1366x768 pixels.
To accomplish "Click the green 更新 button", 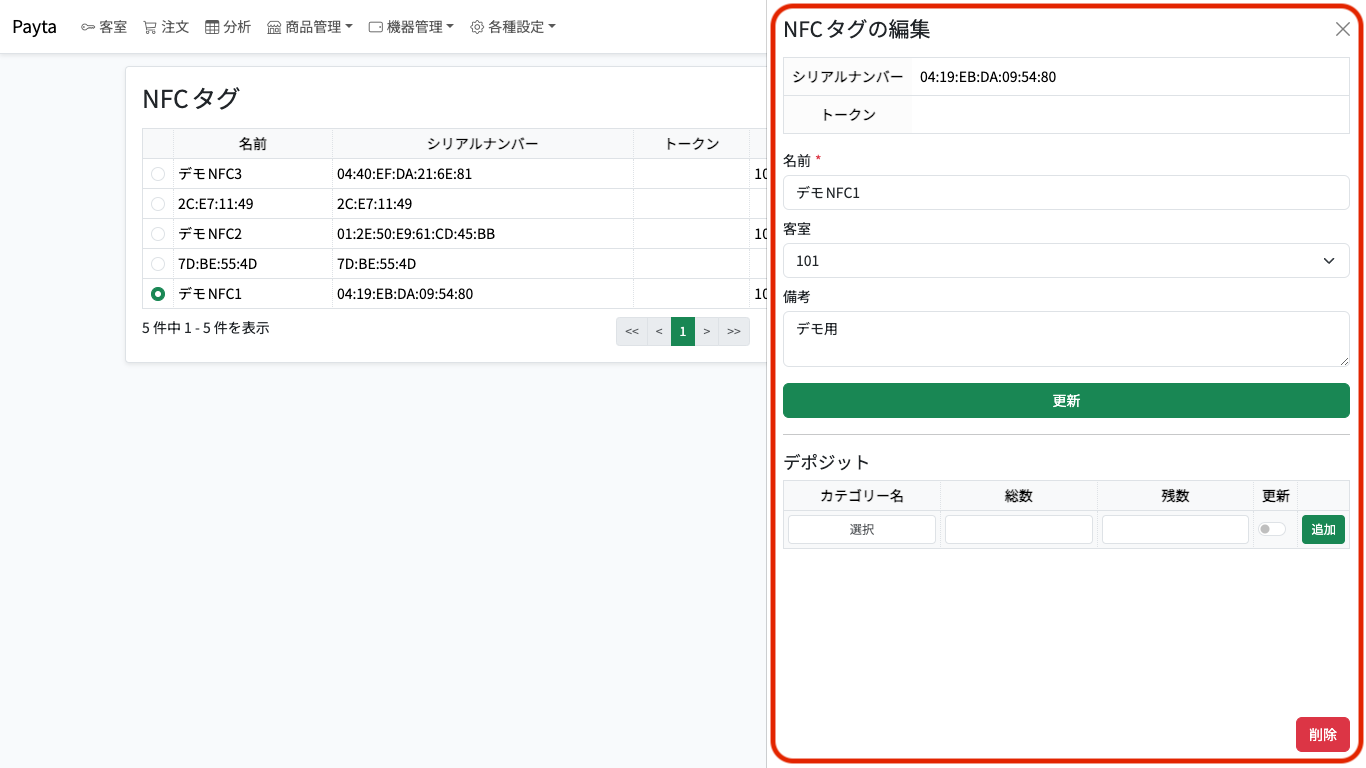I will (x=1066, y=401).
